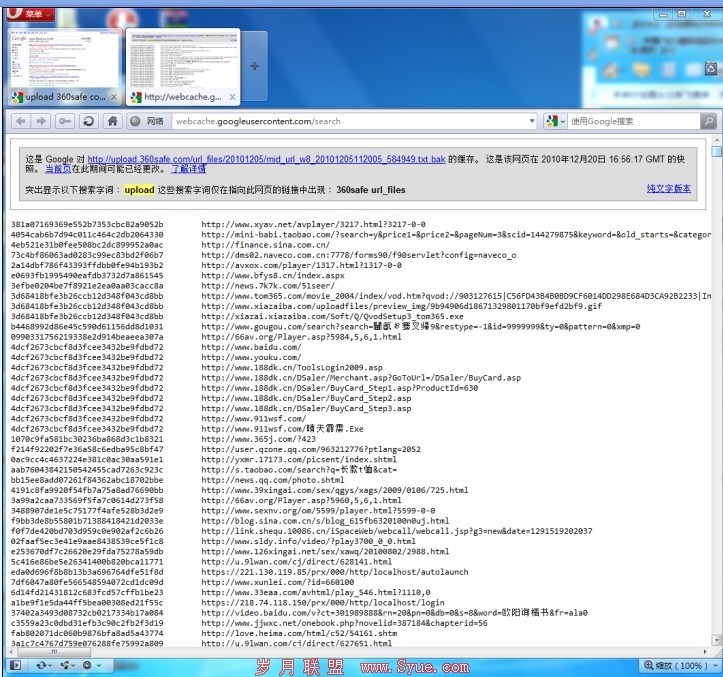Go to the home page
The height and width of the screenshot is (677, 723).
[113, 121]
